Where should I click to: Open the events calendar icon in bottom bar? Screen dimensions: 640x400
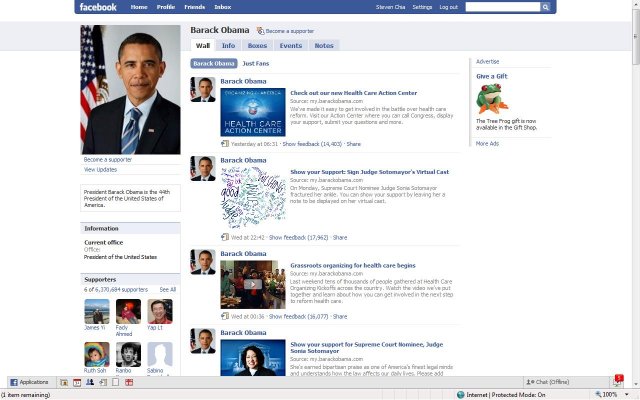(77, 382)
